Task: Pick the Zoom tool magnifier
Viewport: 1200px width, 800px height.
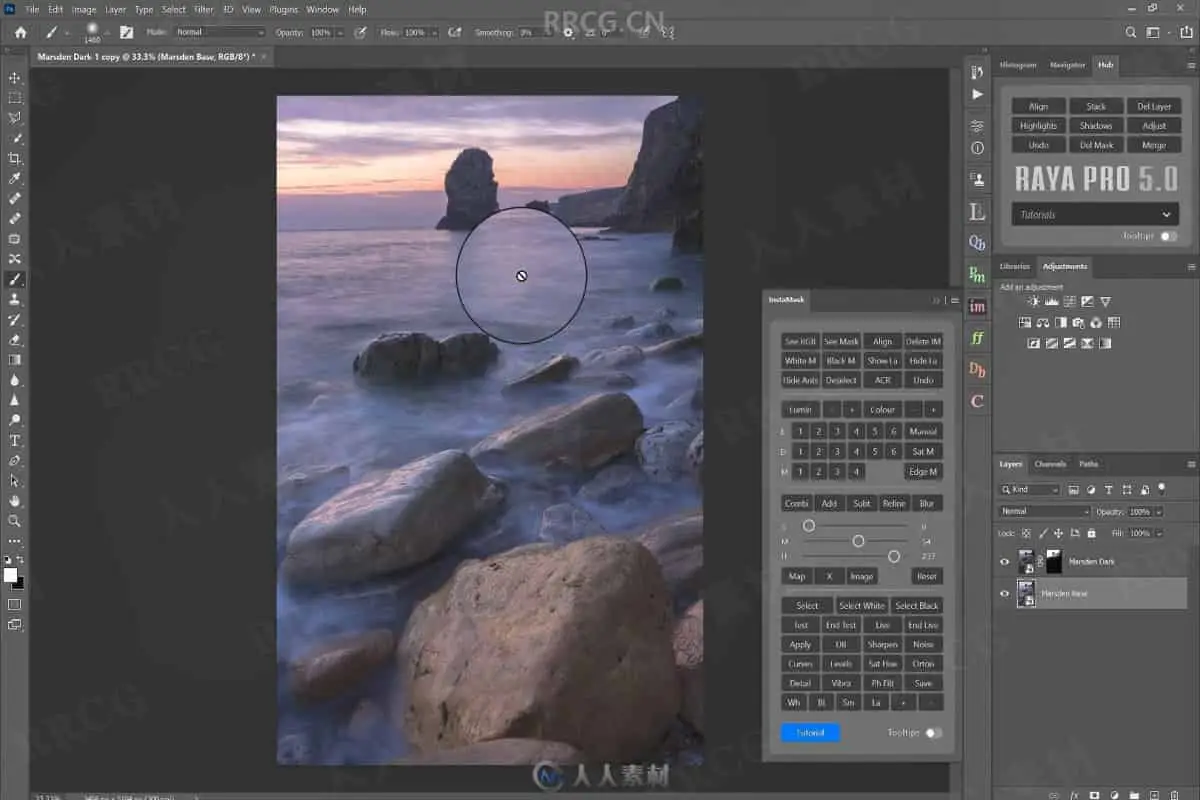Action: point(15,521)
